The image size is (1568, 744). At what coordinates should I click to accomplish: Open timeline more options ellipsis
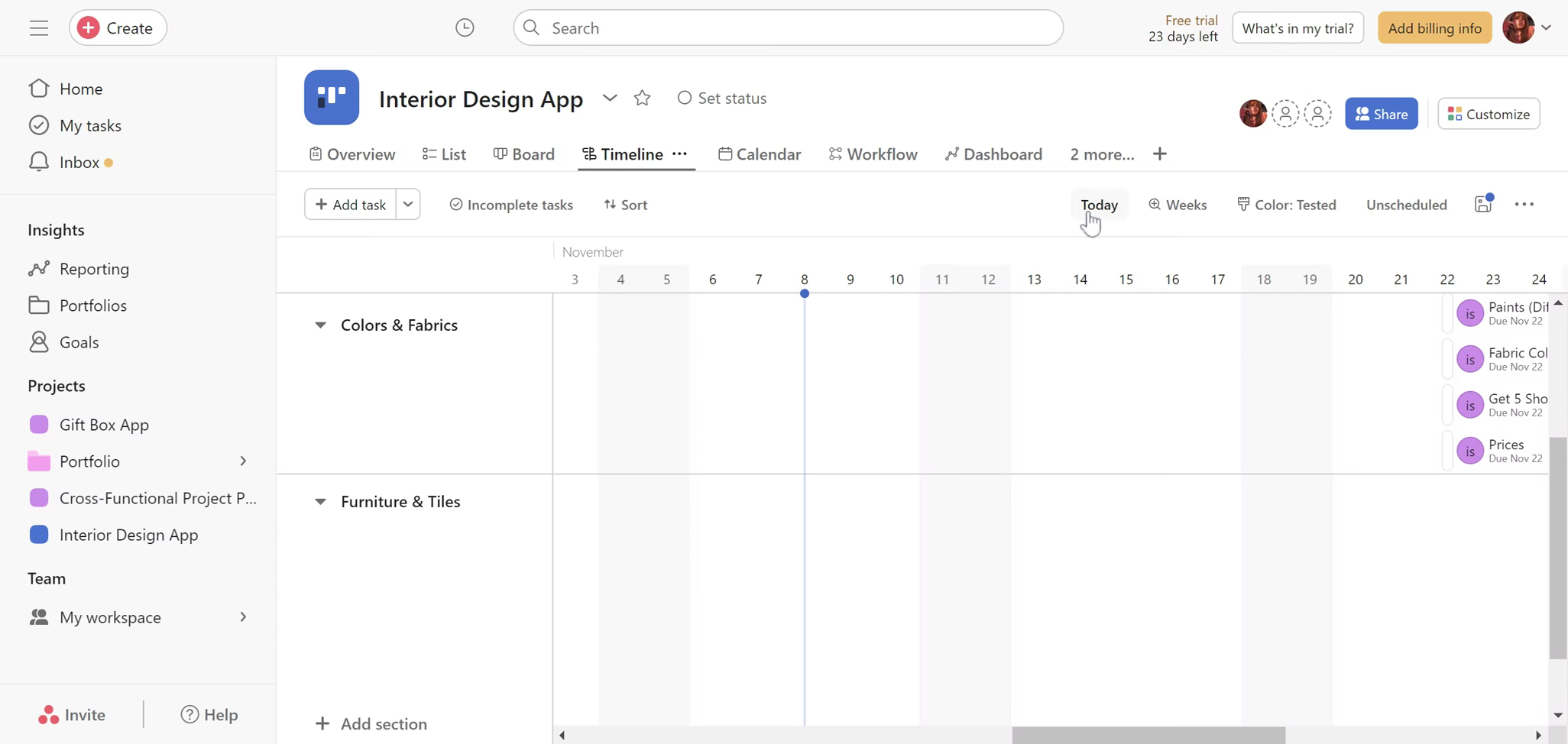pyautogui.click(x=1524, y=204)
